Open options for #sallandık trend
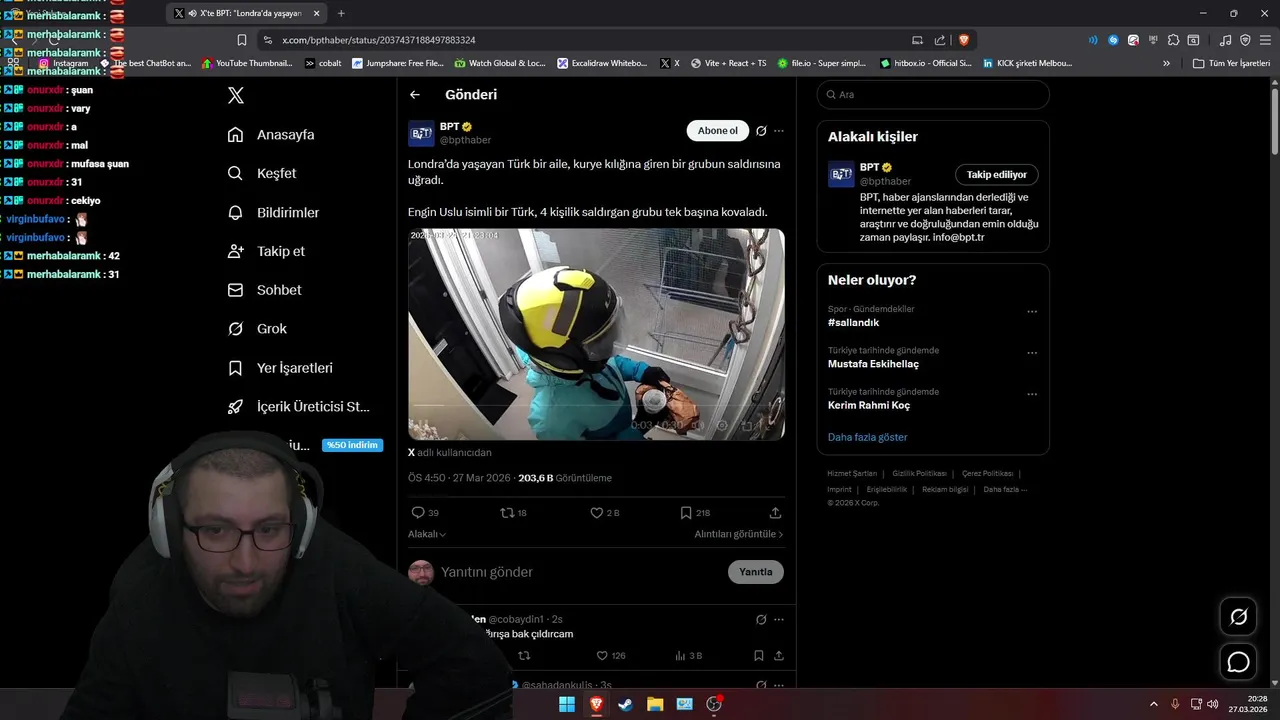Screen dimensions: 1280x720 [1032, 312]
